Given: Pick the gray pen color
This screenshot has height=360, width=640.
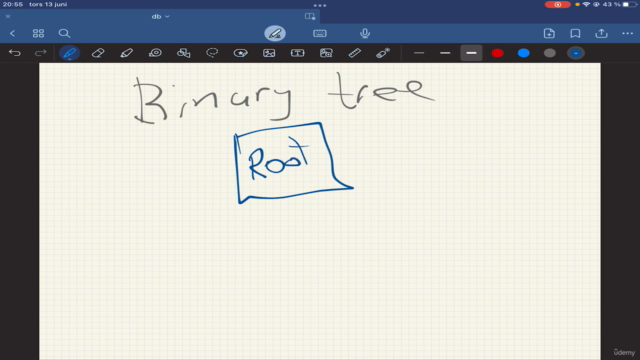Looking at the screenshot, I should [x=550, y=53].
